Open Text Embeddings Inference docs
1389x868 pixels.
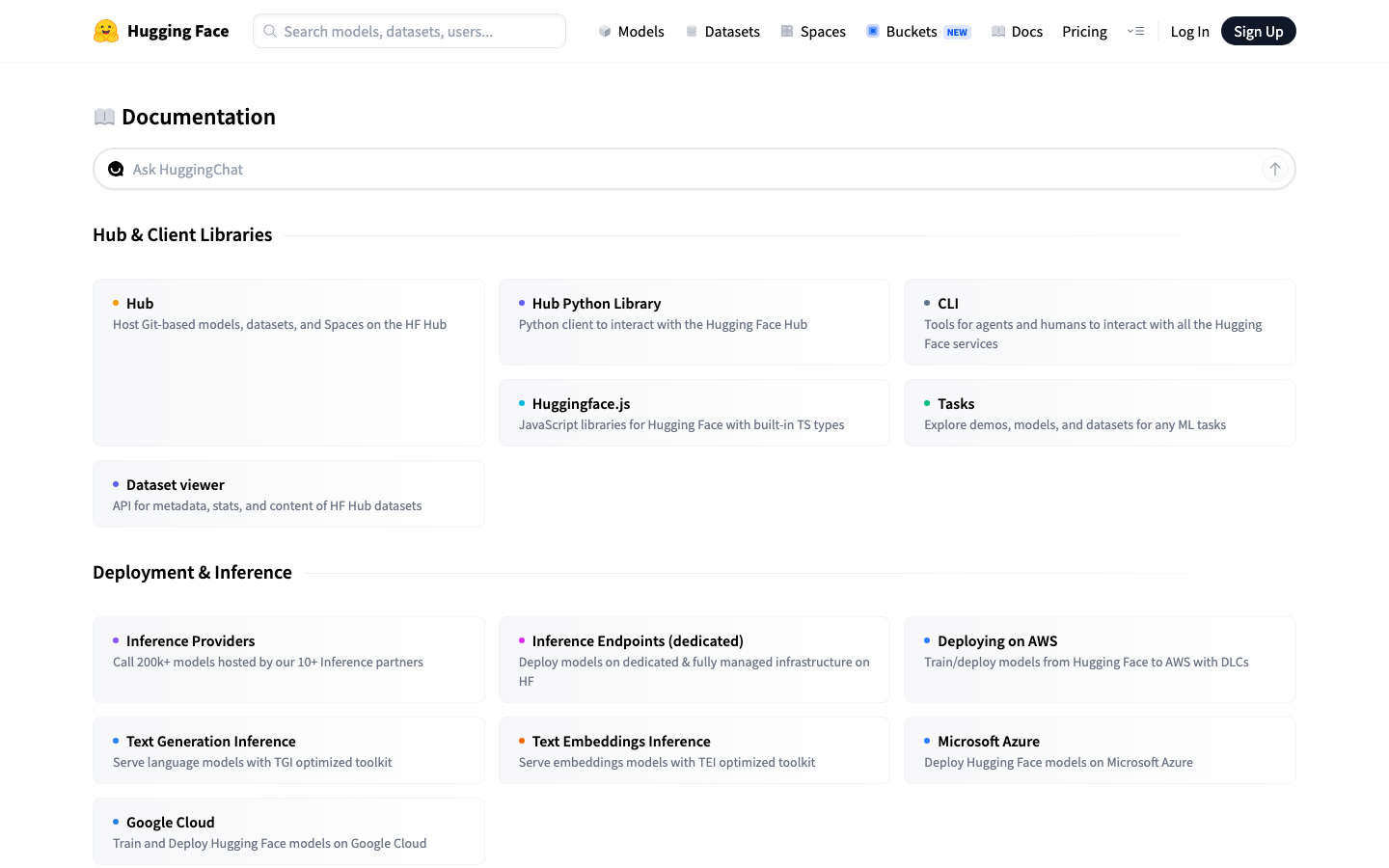pyautogui.click(x=694, y=750)
